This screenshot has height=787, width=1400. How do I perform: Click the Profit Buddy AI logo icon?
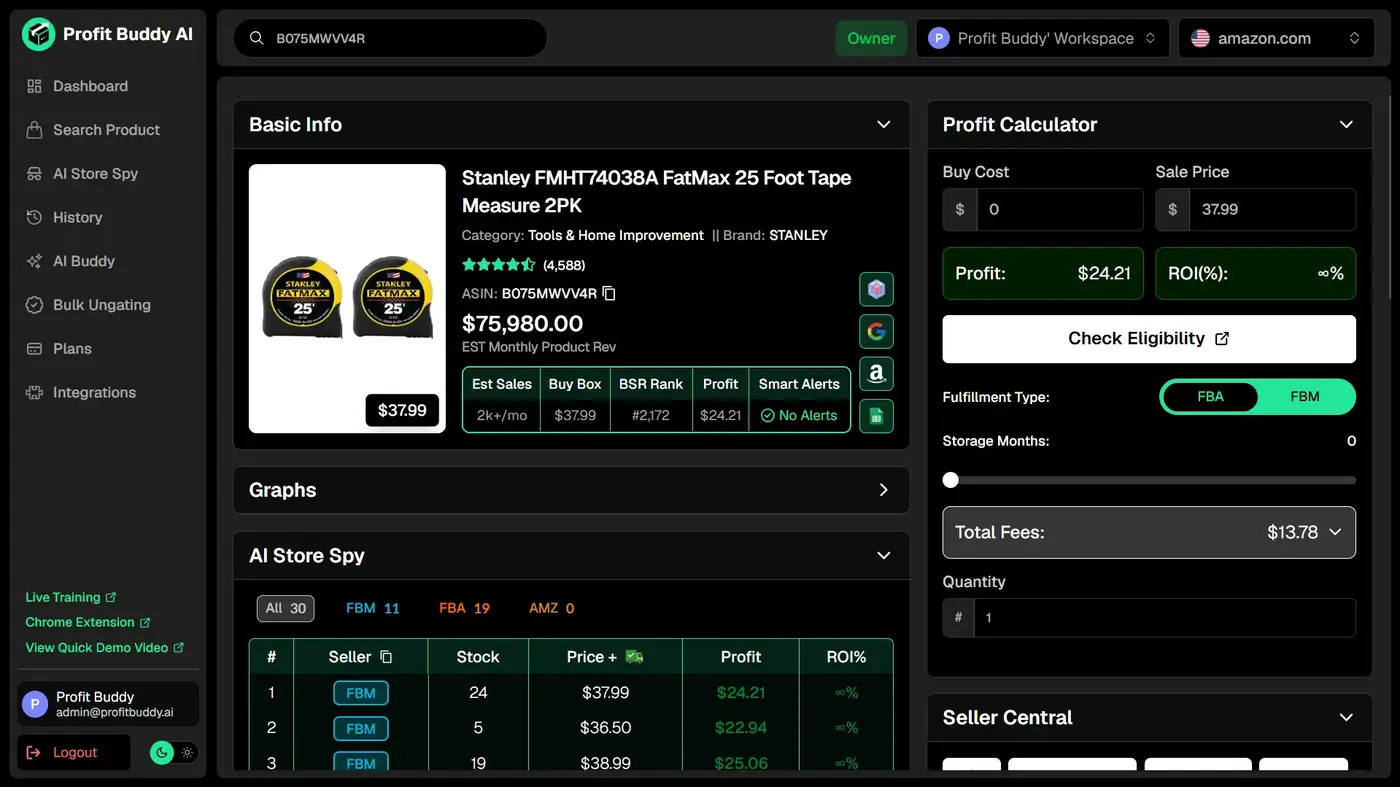pos(39,34)
